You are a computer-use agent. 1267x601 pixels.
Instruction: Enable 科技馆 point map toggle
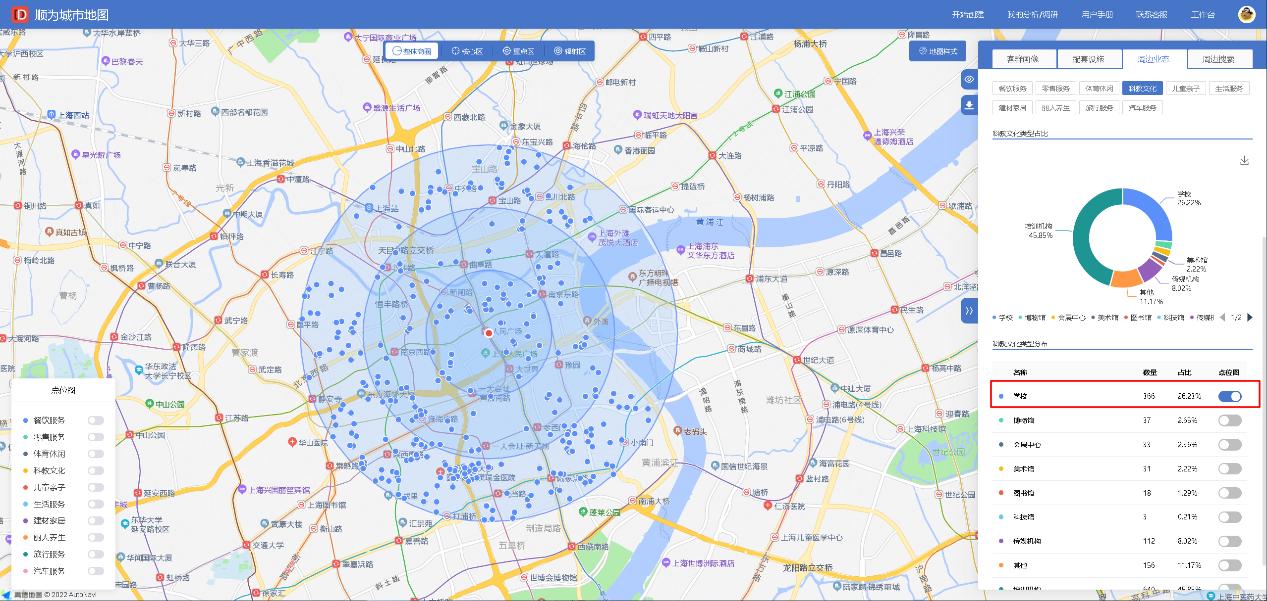(x=1230, y=517)
